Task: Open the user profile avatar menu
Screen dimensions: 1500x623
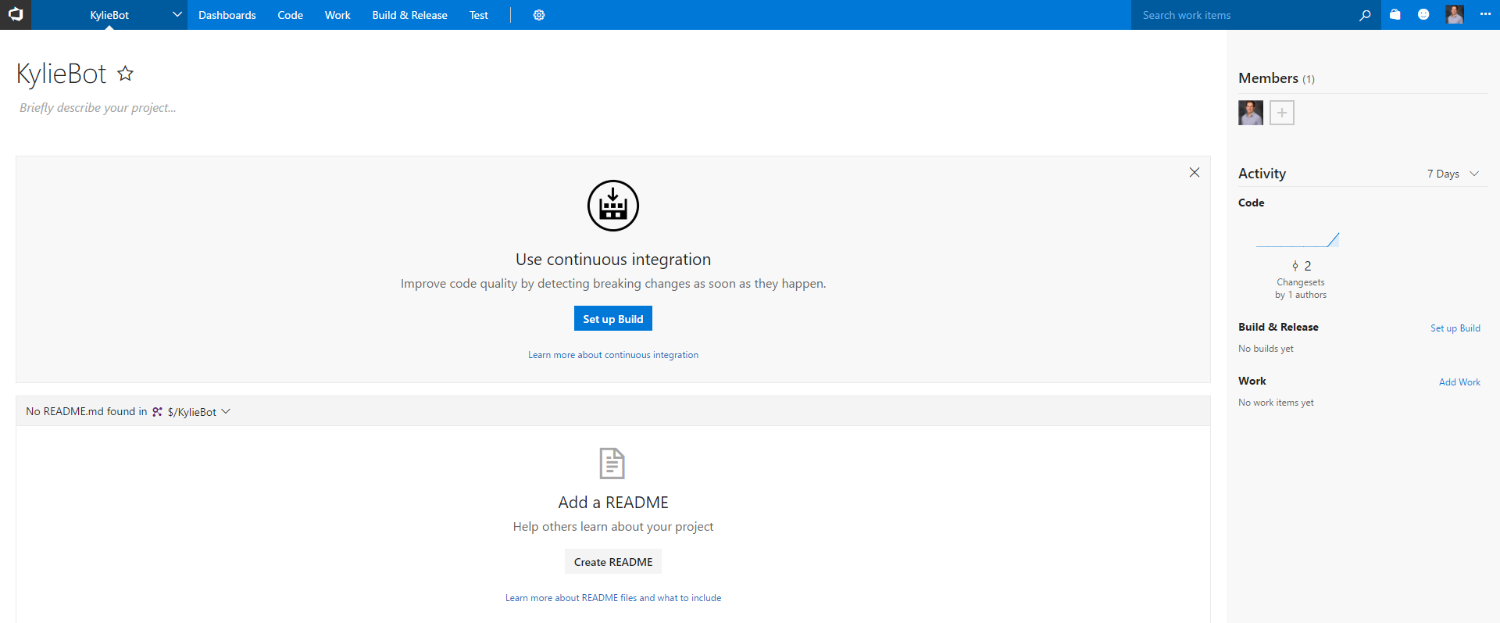Action: [1454, 15]
